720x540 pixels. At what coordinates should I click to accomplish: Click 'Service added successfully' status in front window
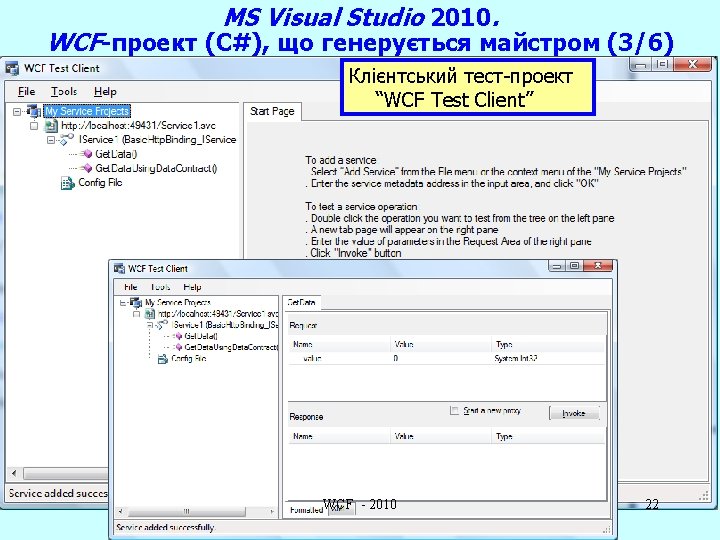coord(165,528)
